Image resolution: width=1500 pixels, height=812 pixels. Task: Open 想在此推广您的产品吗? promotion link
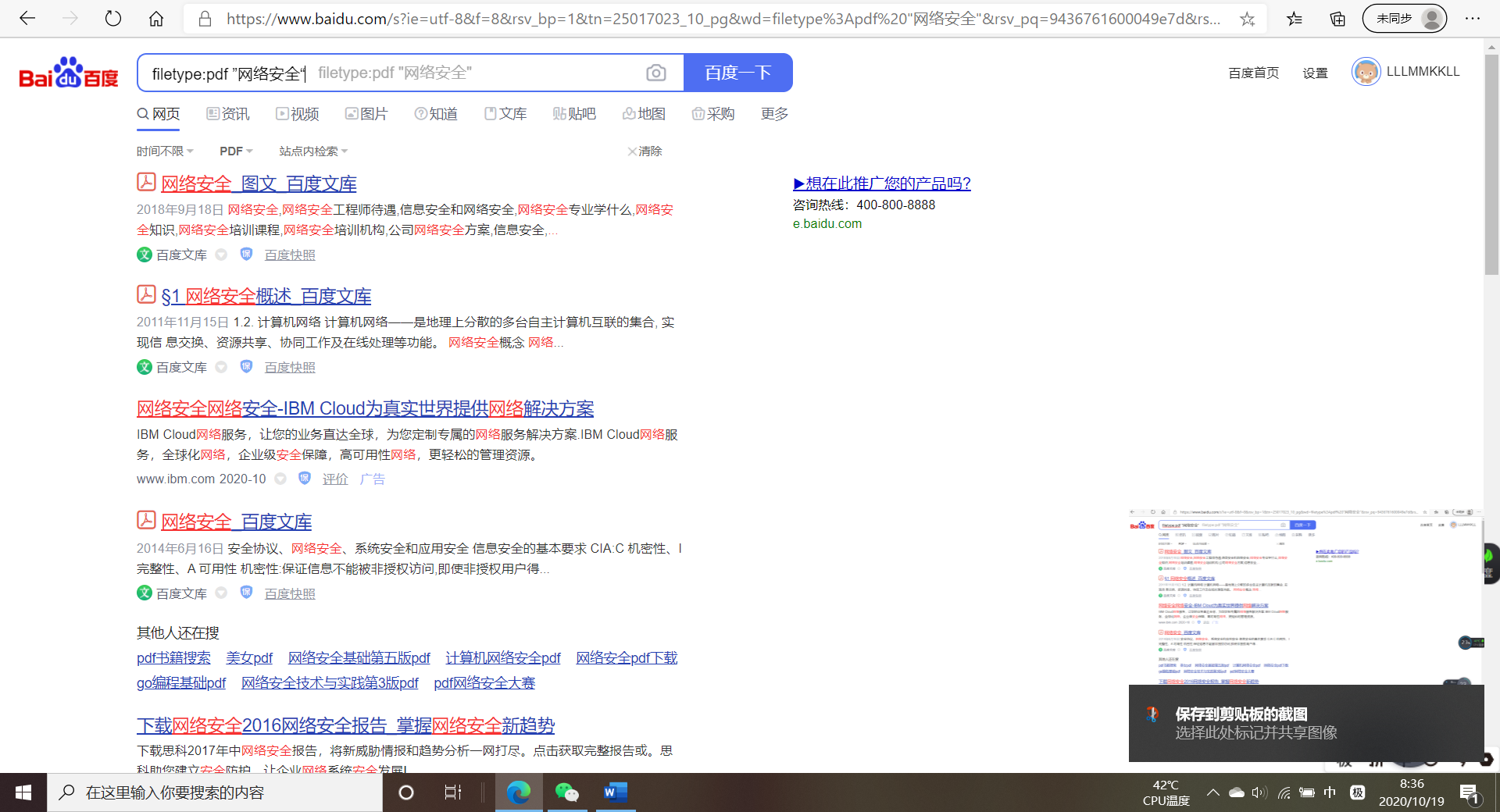point(882,183)
